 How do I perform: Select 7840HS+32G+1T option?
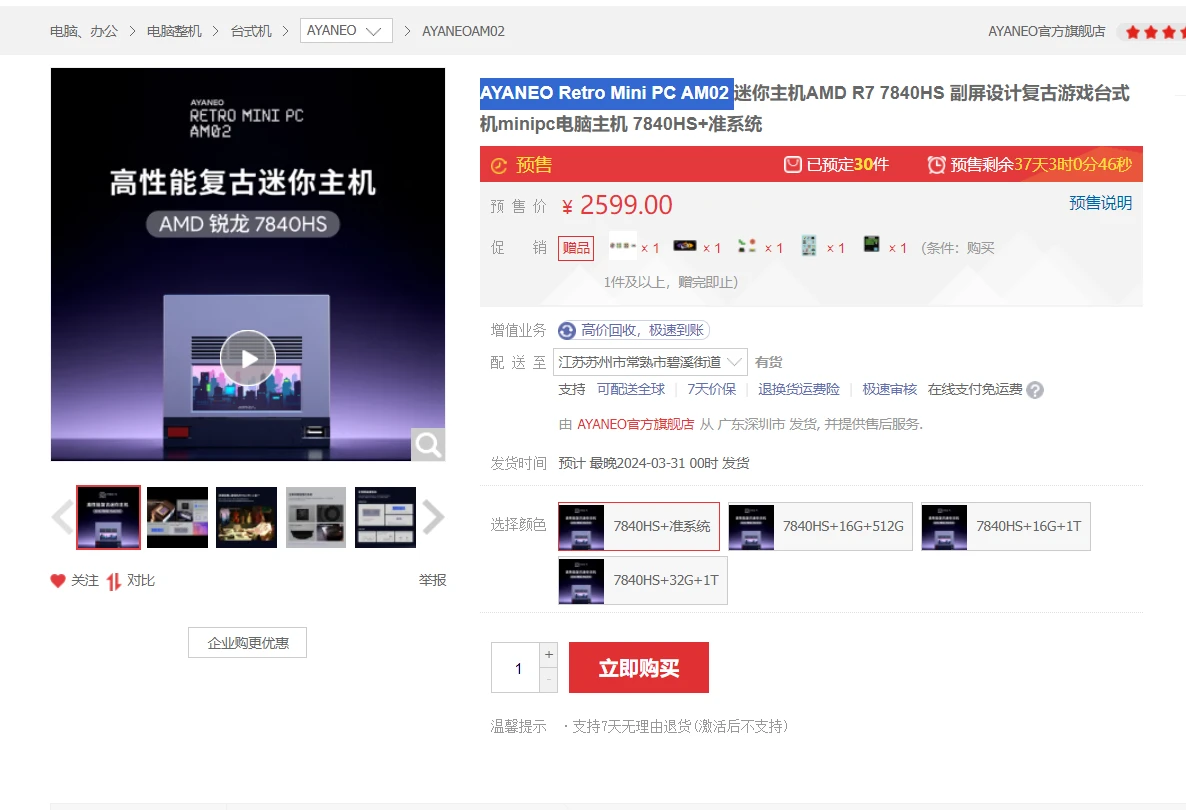pyautogui.click(x=643, y=580)
